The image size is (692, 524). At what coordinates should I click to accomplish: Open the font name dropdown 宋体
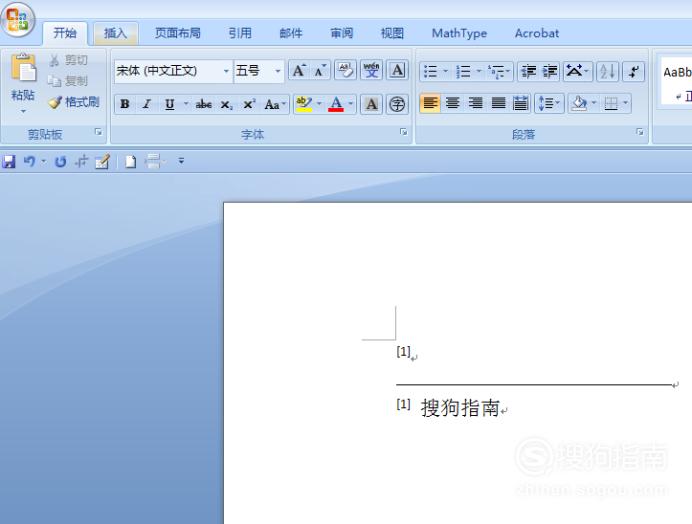[226, 71]
